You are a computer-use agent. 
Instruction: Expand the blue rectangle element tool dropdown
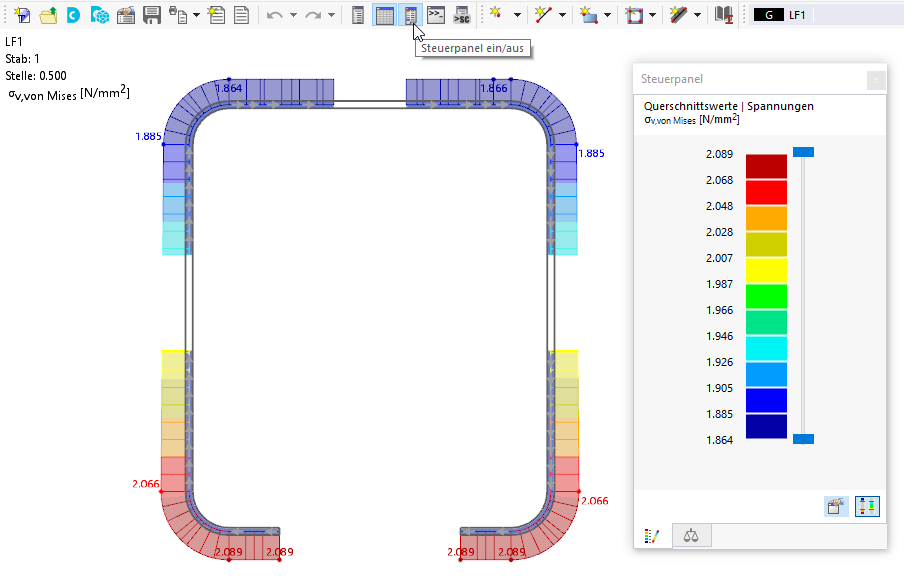pos(607,15)
